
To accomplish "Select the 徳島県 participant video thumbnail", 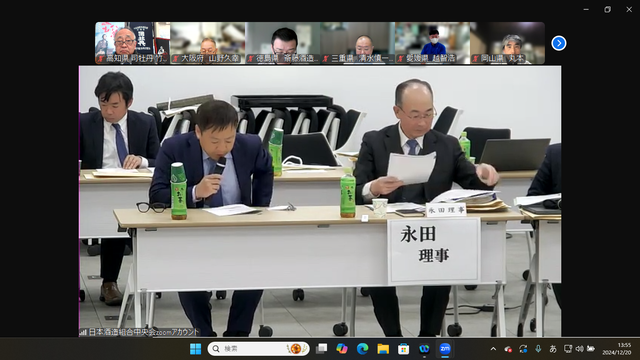I will point(282,43).
